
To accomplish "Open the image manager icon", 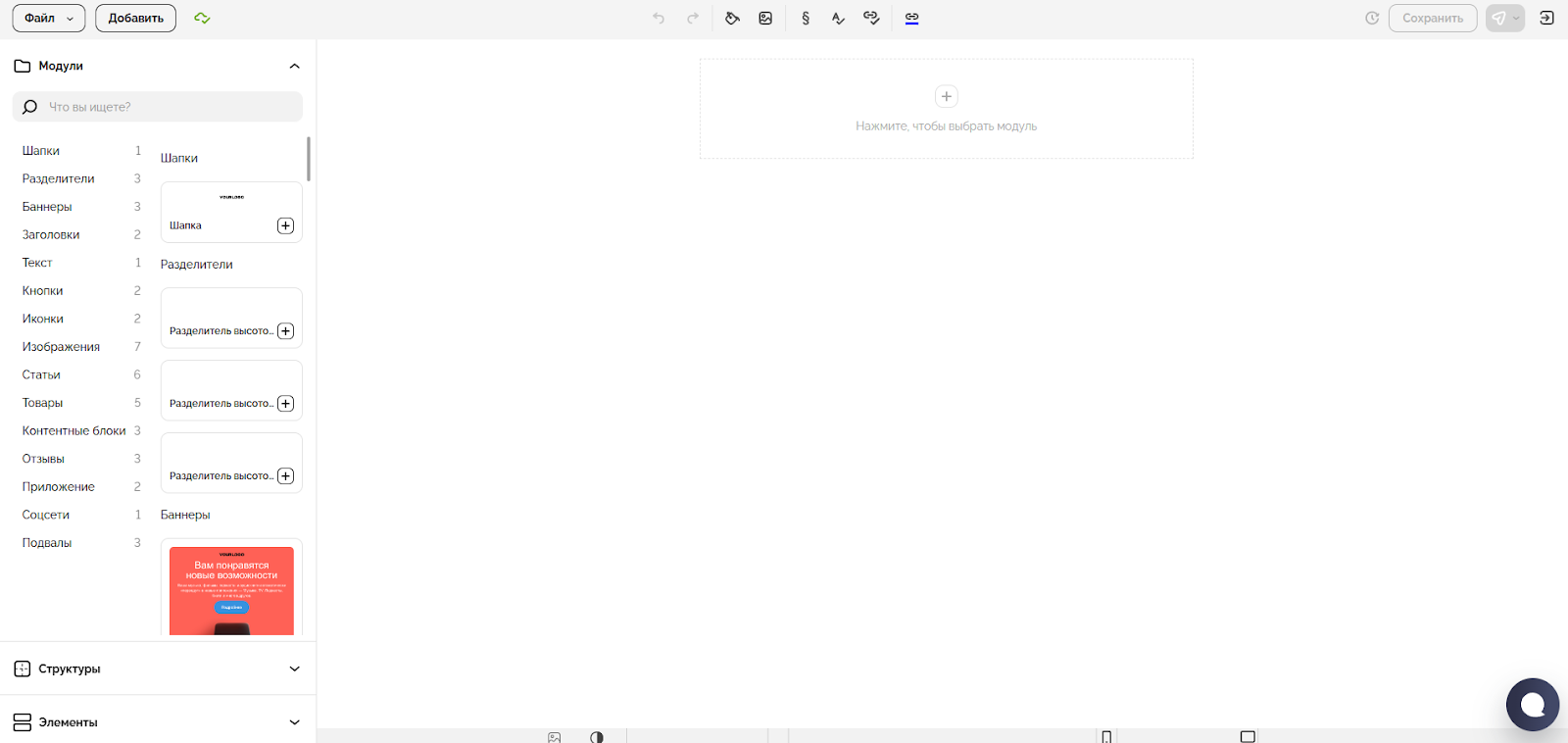I will point(765,19).
